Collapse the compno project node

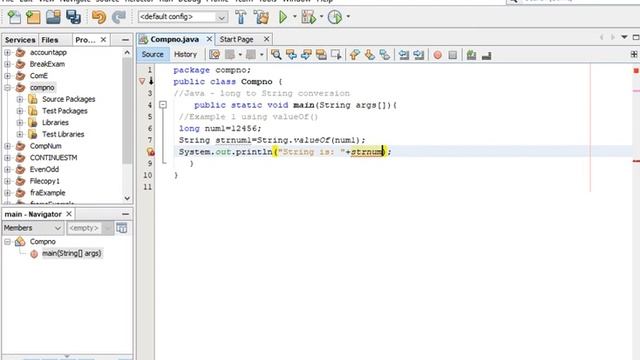point(7,88)
